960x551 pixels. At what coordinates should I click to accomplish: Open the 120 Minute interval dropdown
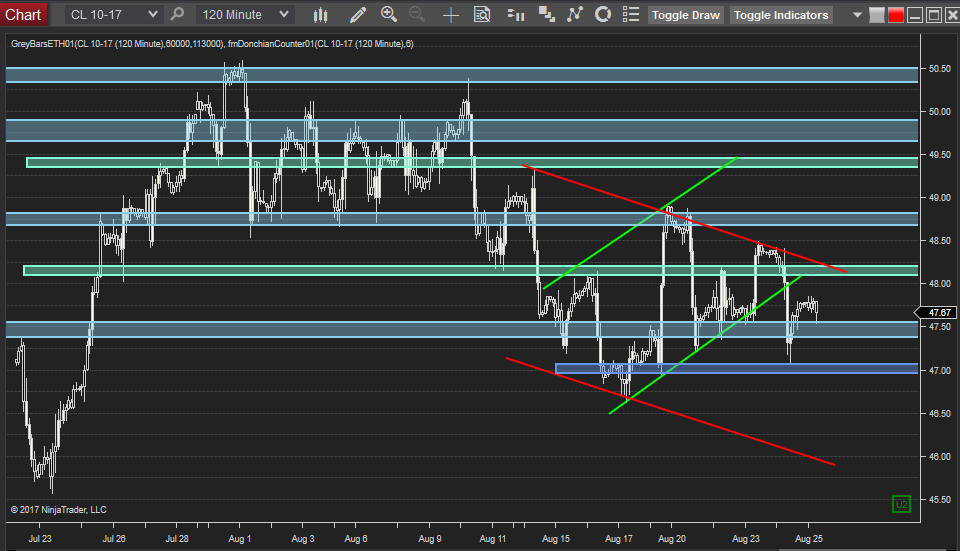245,15
